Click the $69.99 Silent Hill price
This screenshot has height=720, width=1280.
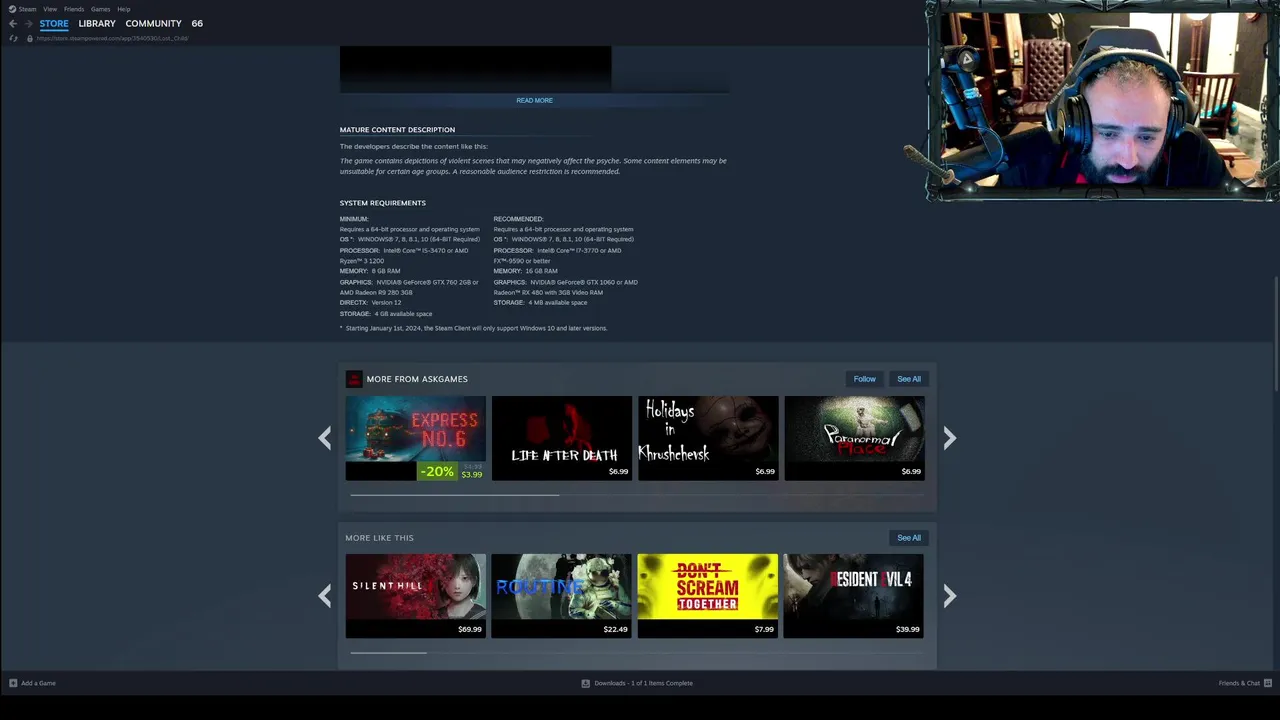coord(470,630)
